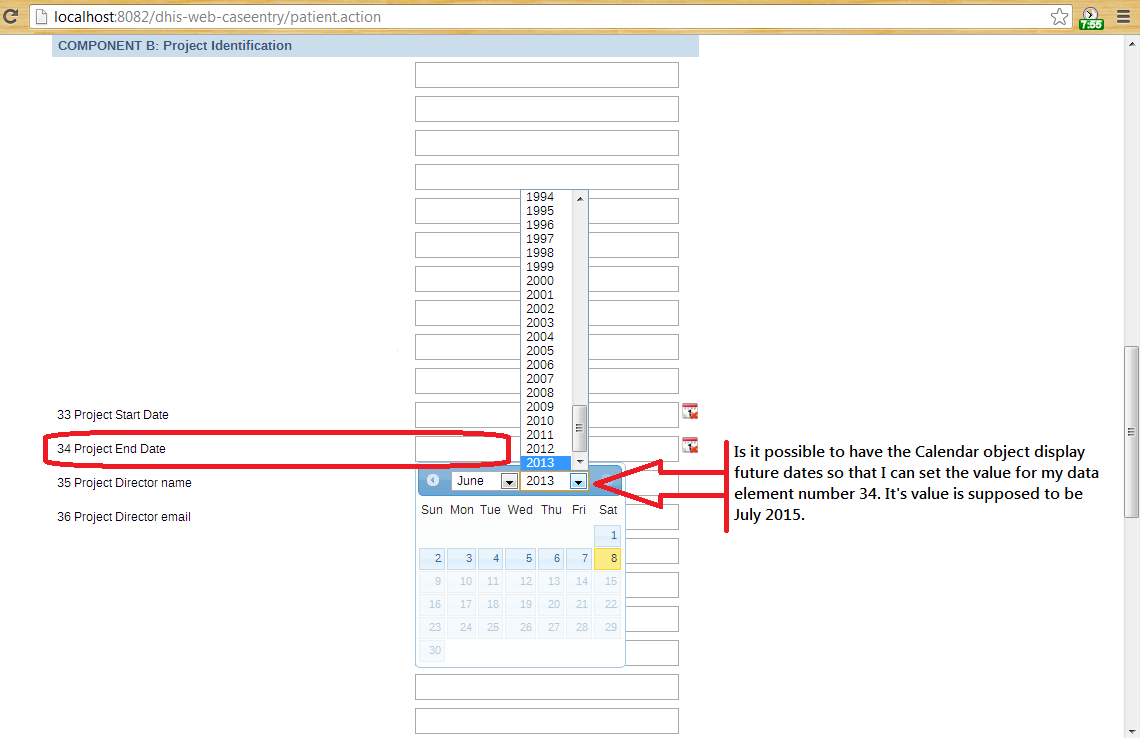Click the 'Sun' weekday header
This screenshot has width=1140, height=738.
pyautogui.click(x=432, y=510)
